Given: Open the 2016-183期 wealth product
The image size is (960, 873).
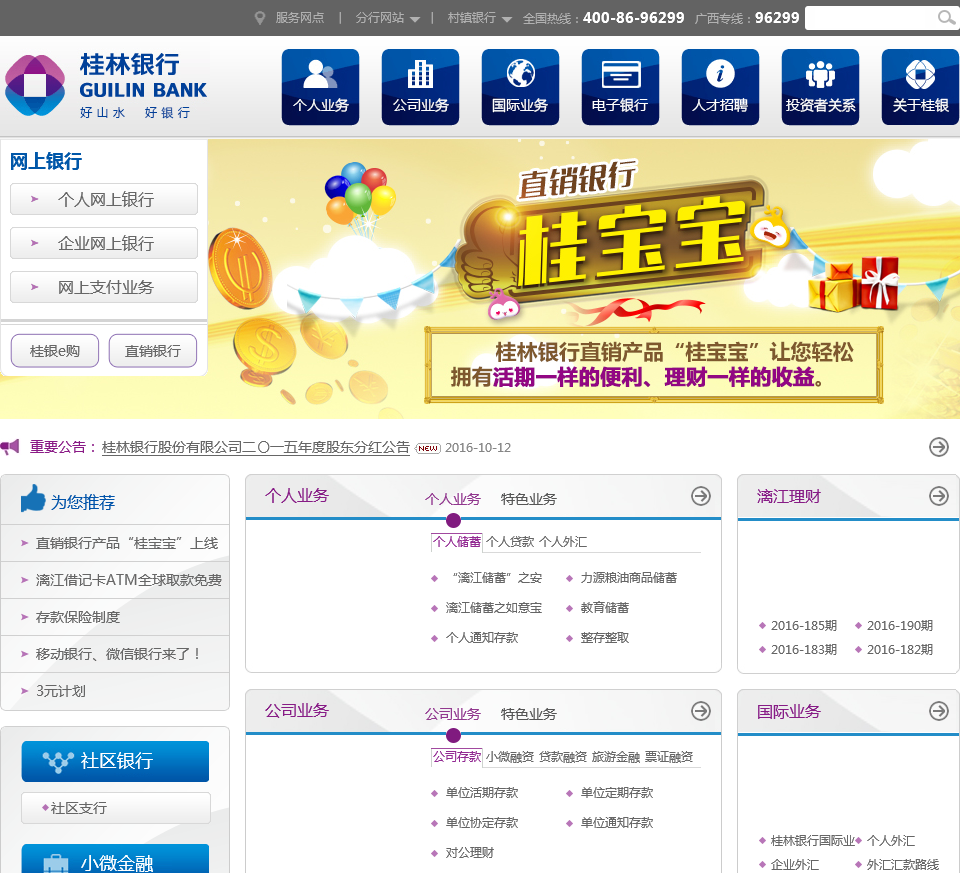Looking at the screenshot, I should tap(804, 650).
